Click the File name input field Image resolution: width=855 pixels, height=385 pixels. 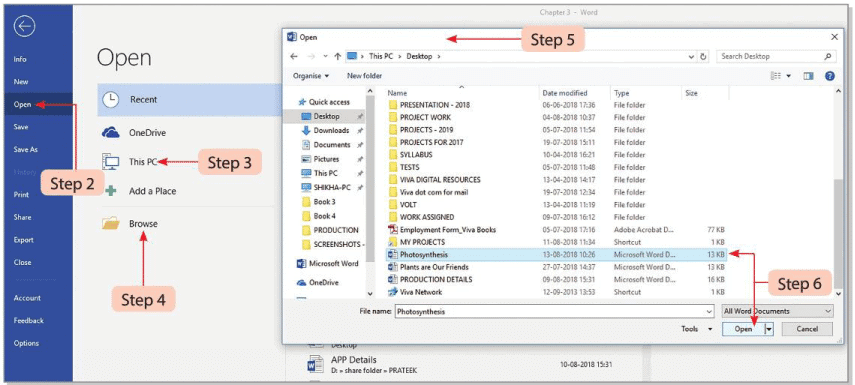point(554,311)
